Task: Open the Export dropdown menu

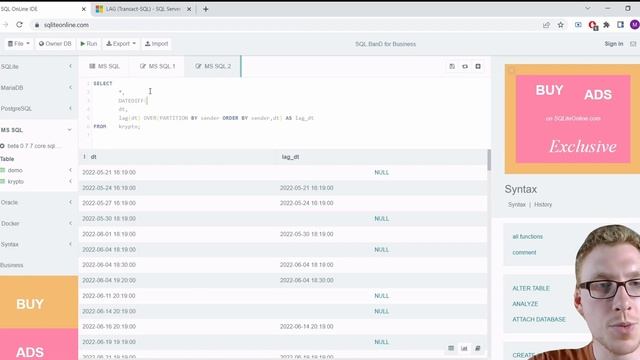Action: point(121,44)
